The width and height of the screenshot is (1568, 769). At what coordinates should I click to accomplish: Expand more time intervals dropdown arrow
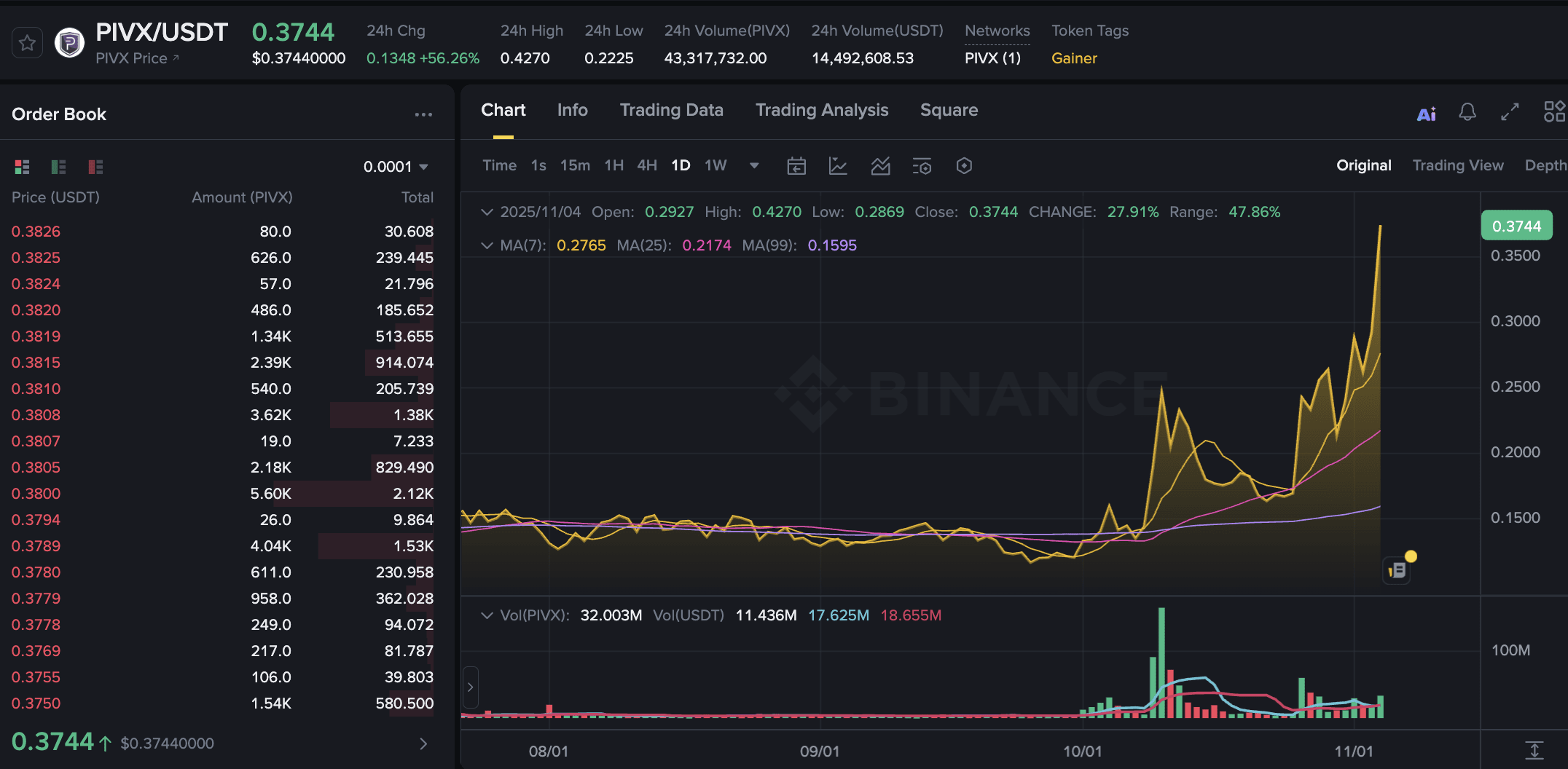(754, 166)
